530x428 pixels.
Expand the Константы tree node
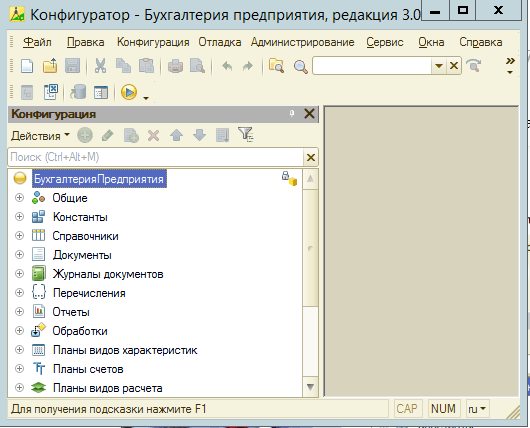tap(20, 216)
